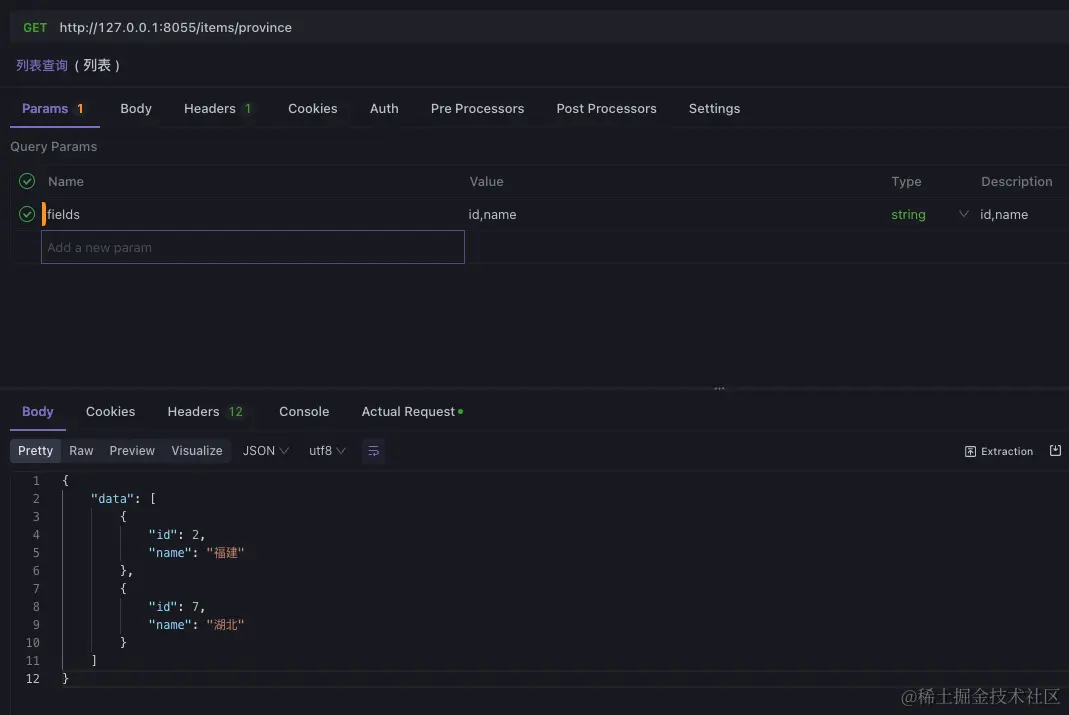
Task: Toggle the select-all params checkbox beside Name
Action: coord(27,181)
